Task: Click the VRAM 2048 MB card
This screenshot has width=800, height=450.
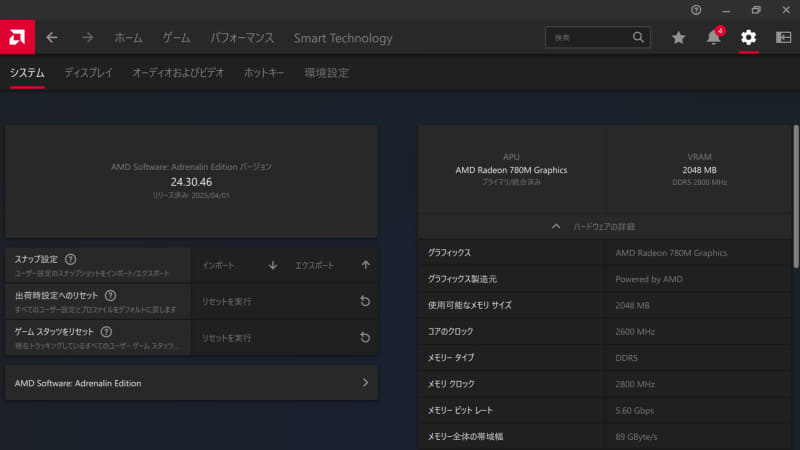Action: pyautogui.click(x=699, y=169)
